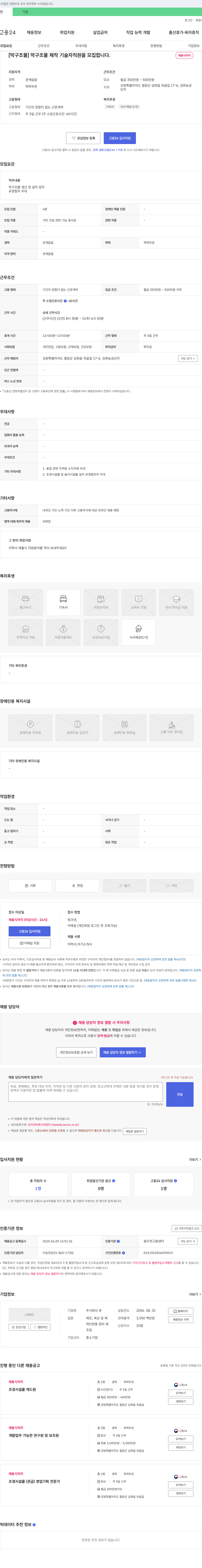Select the 필기 screening method

[124, 886]
